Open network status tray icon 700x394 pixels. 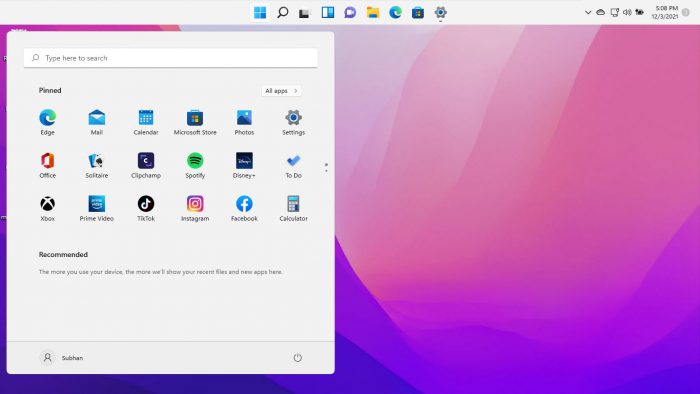click(614, 12)
